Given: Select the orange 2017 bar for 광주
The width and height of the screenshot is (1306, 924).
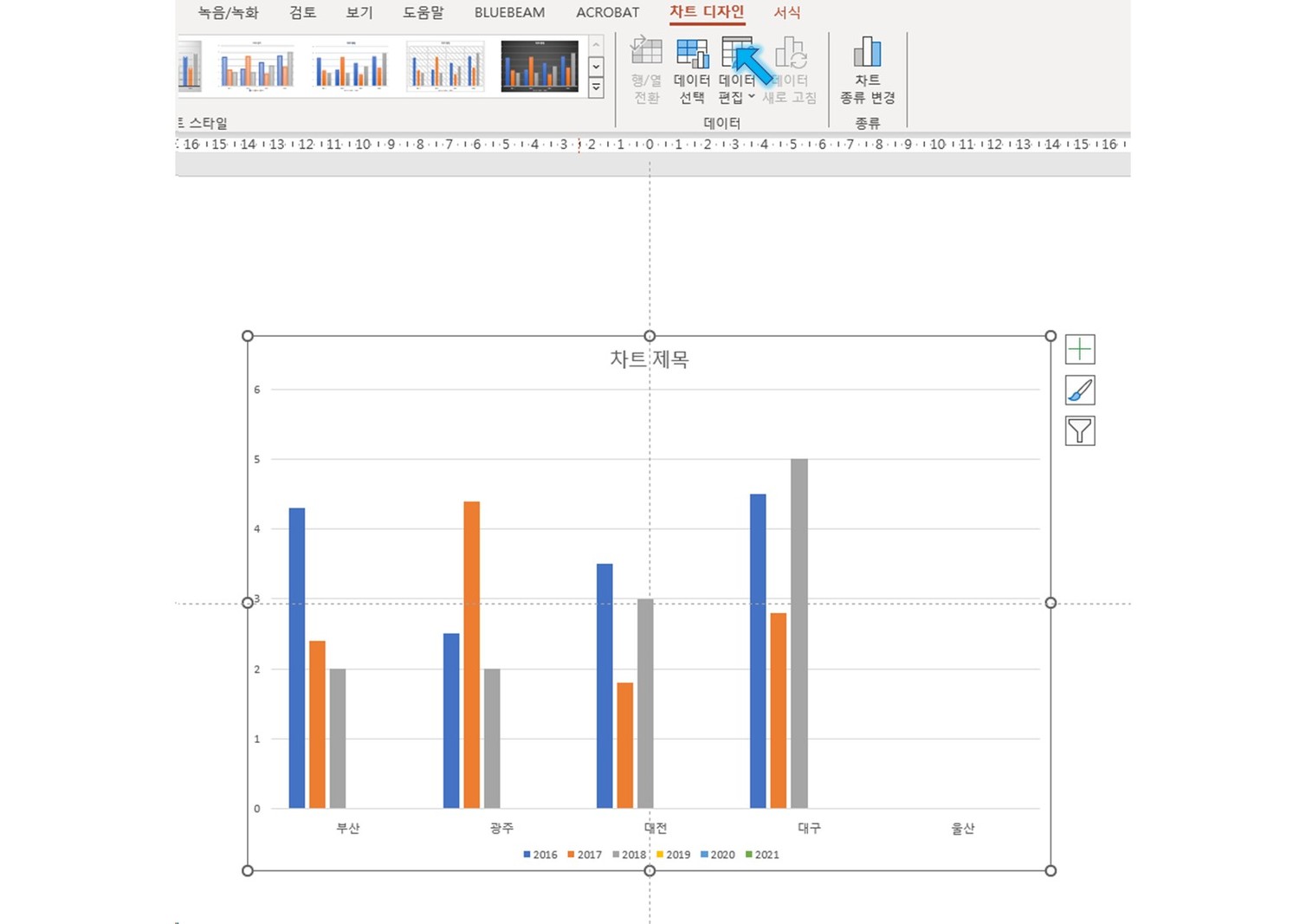Looking at the screenshot, I should (x=471, y=655).
